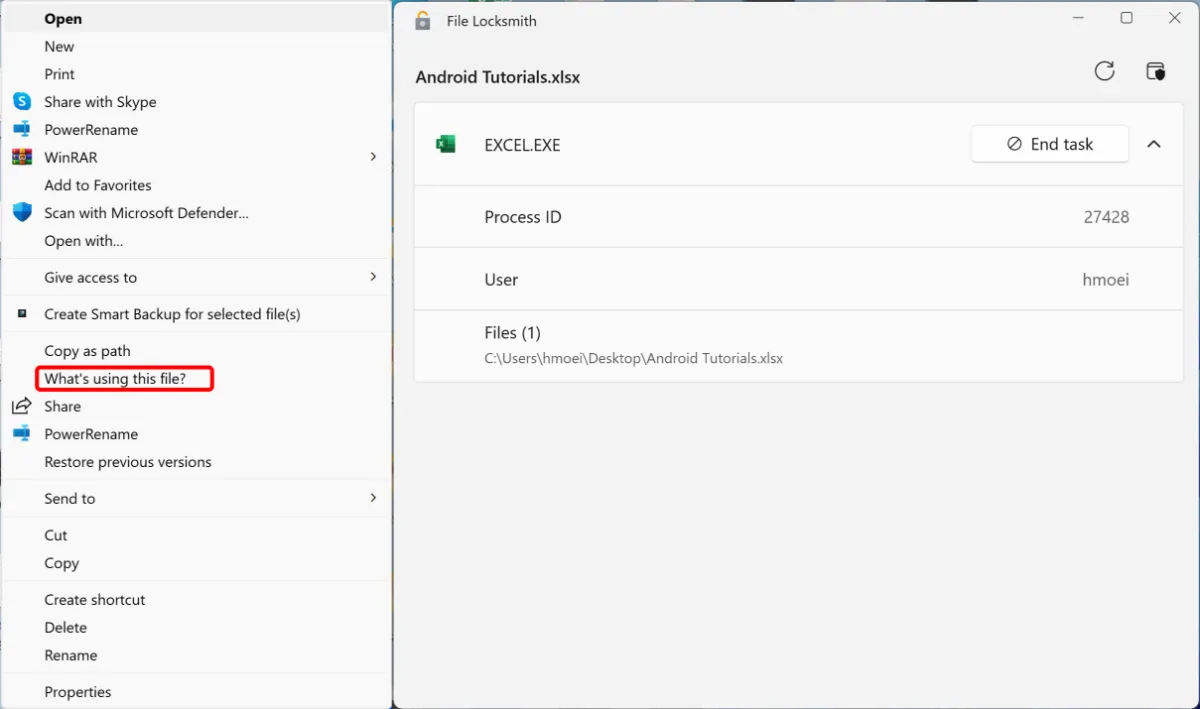Collapse the EXCEL.EXE process details
The height and width of the screenshot is (709, 1200).
pyautogui.click(x=1153, y=144)
